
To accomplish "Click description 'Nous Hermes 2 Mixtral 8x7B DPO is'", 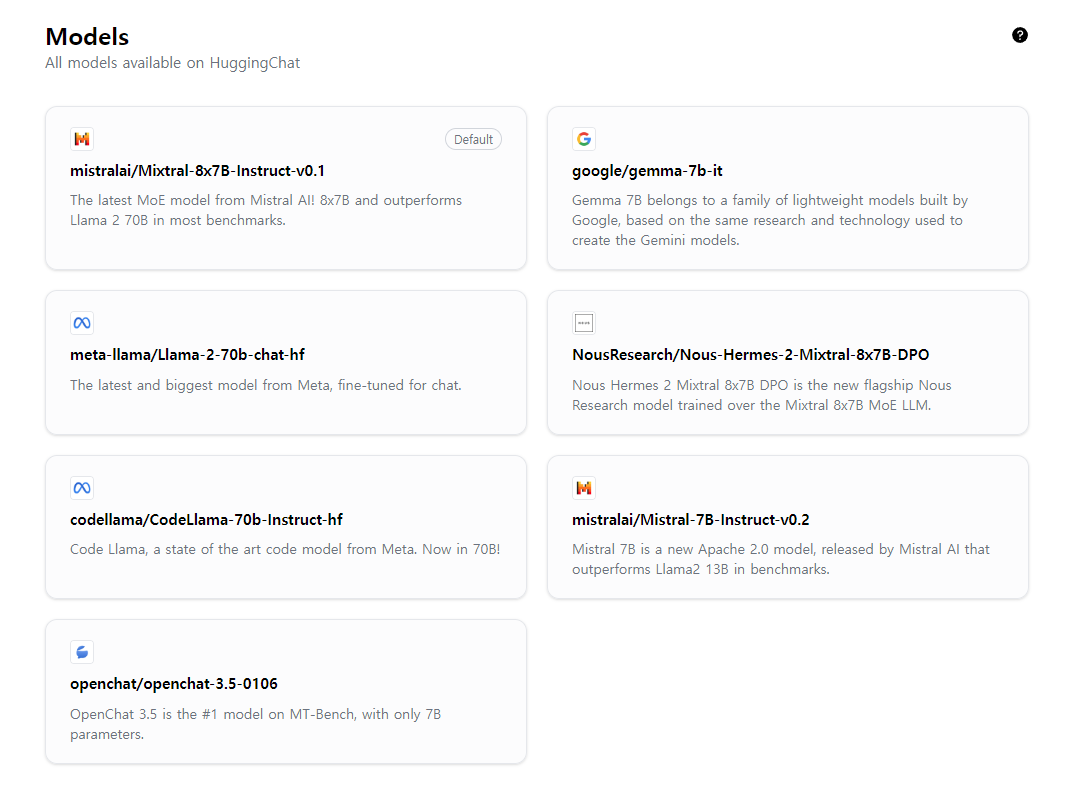I will point(762,395).
